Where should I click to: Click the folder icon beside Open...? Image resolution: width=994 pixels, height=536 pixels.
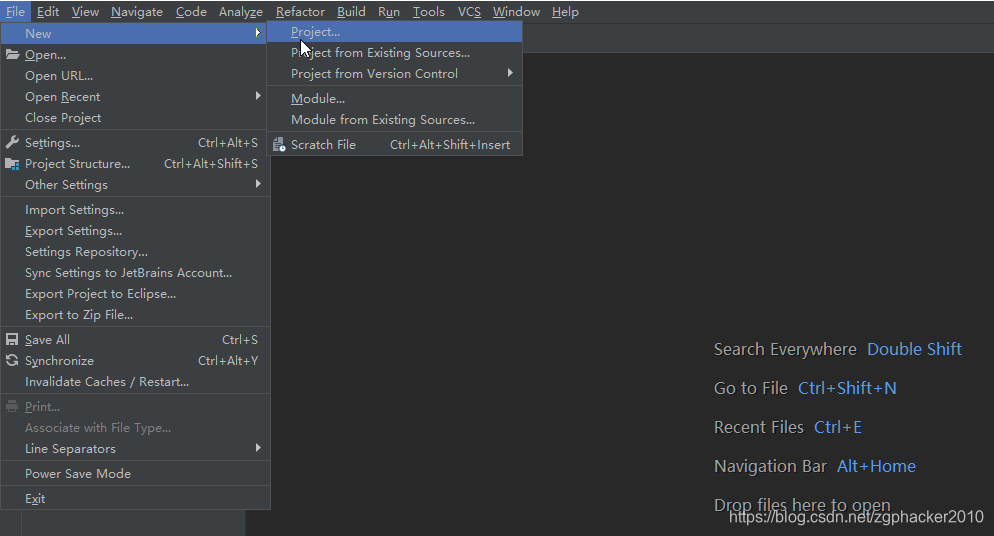tap(12, 54)
